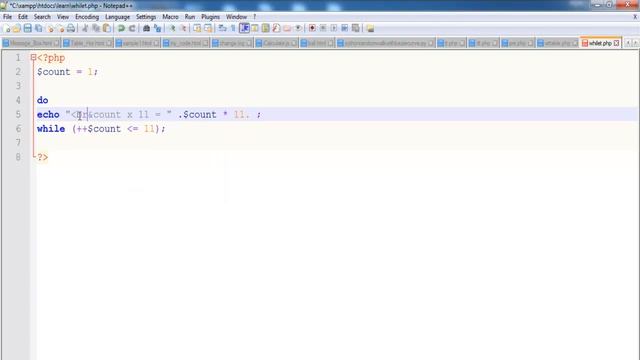
Task: Click the Replace toolbar icon
Action: click(157, 28)
